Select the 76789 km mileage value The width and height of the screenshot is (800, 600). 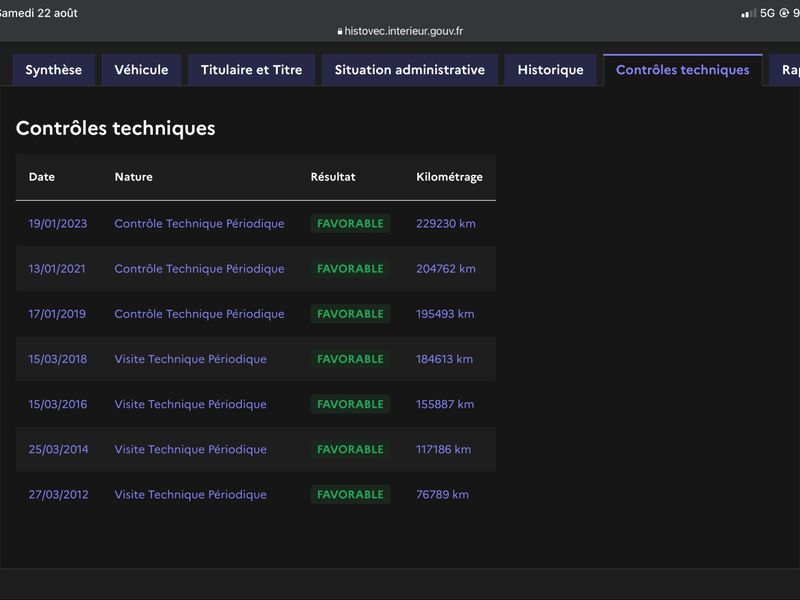[x=442, y=494]
